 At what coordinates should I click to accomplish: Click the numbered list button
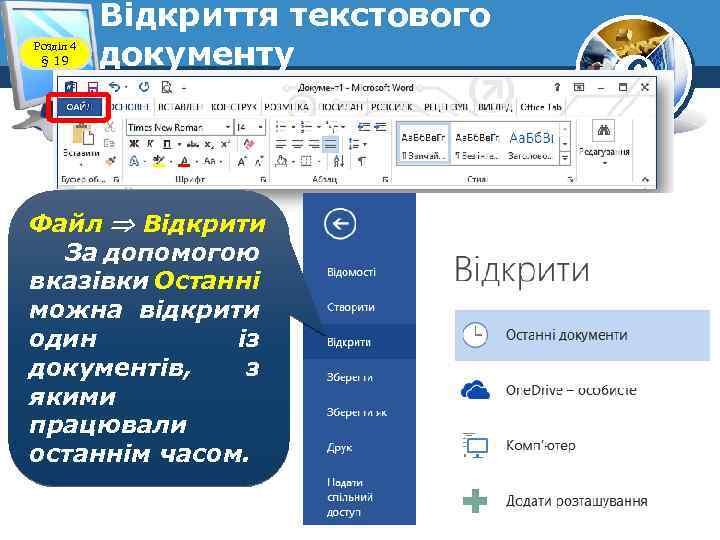tap(305, 126)
